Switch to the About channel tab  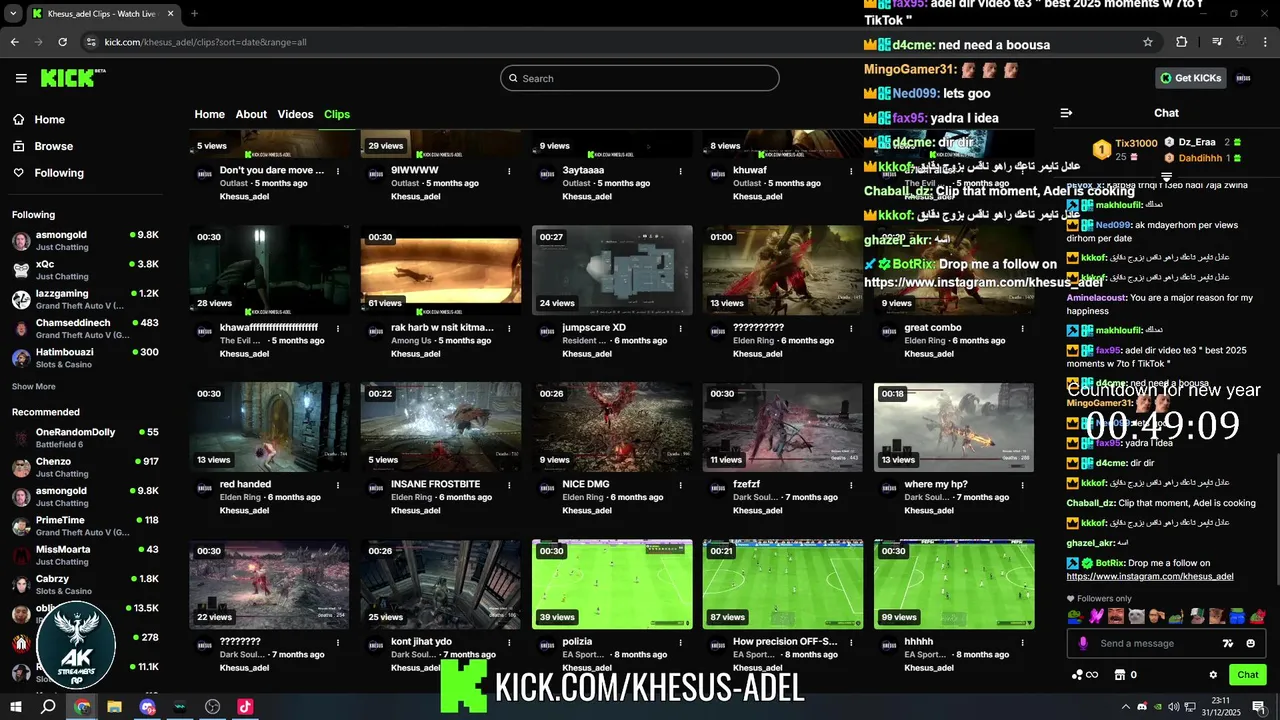pos(251,114)
